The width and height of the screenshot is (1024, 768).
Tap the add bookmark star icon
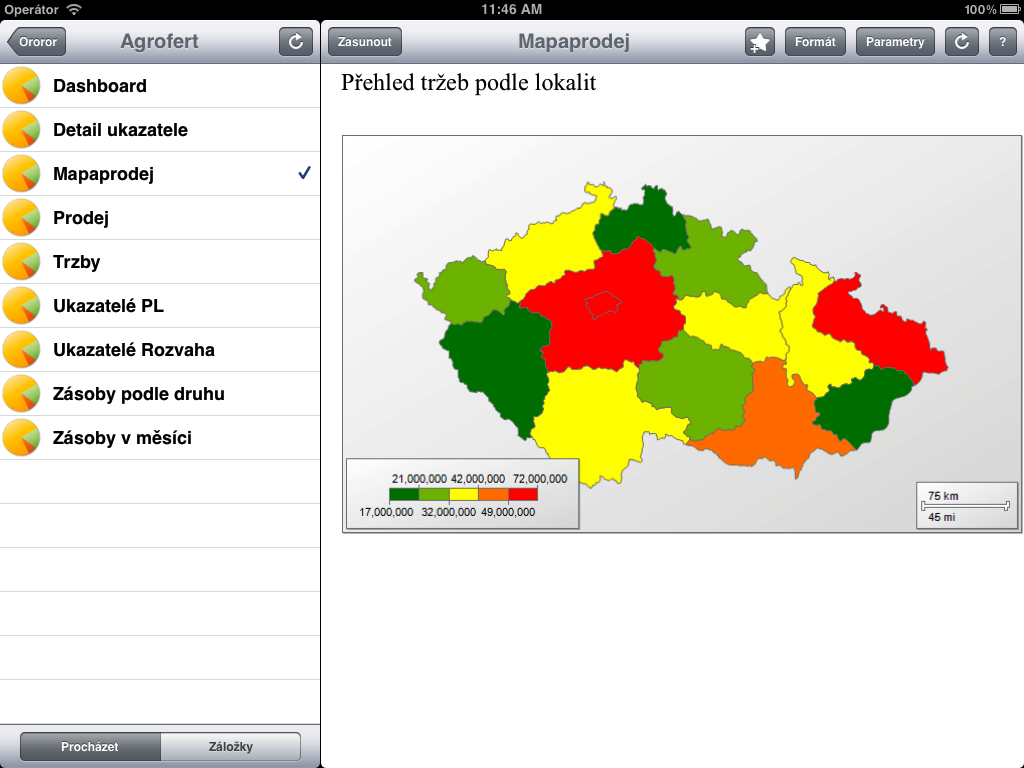[760, 42]
